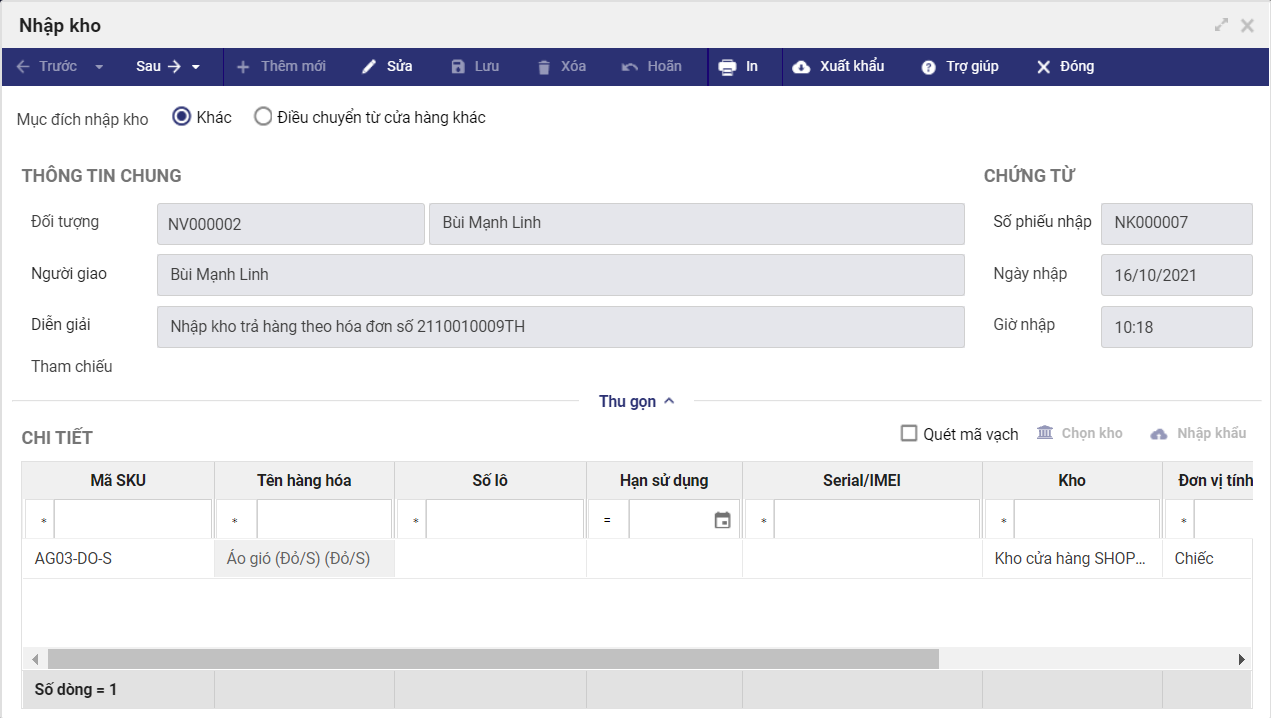
Task: Collapse the section with Thu gọn
Action: (637, 401)
